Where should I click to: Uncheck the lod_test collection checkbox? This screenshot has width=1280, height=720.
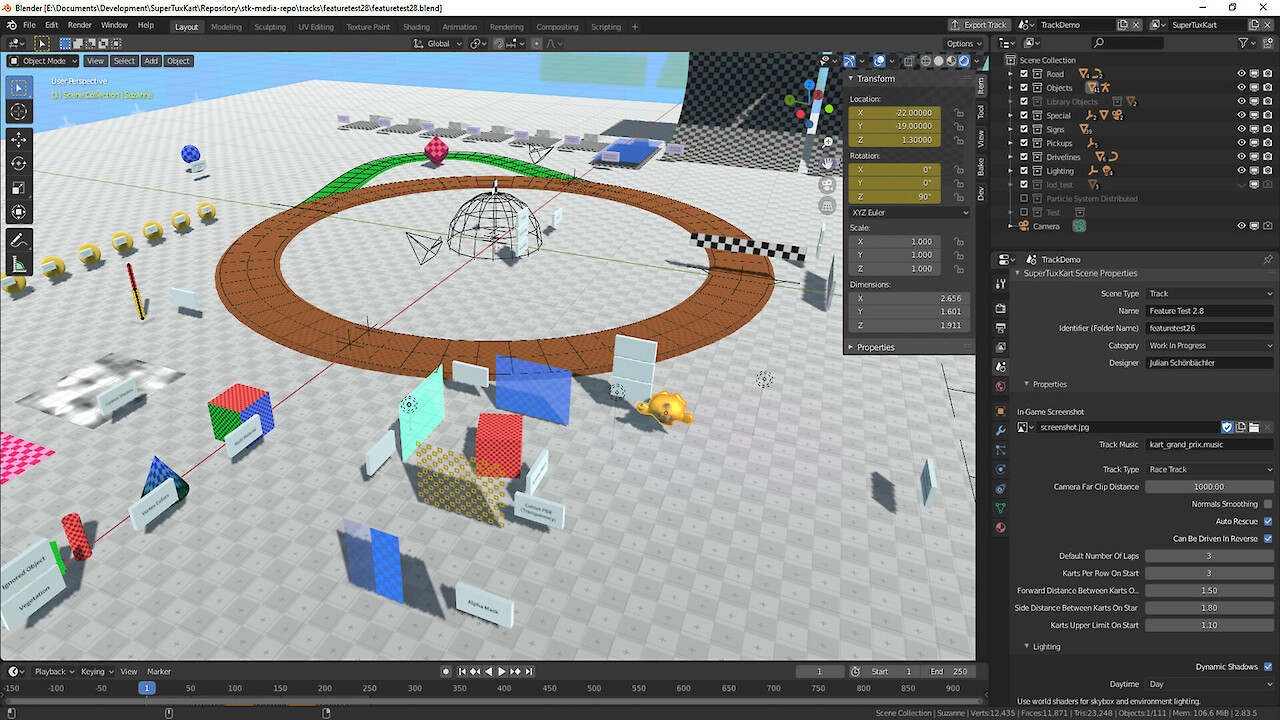(x=1024, y=185)
